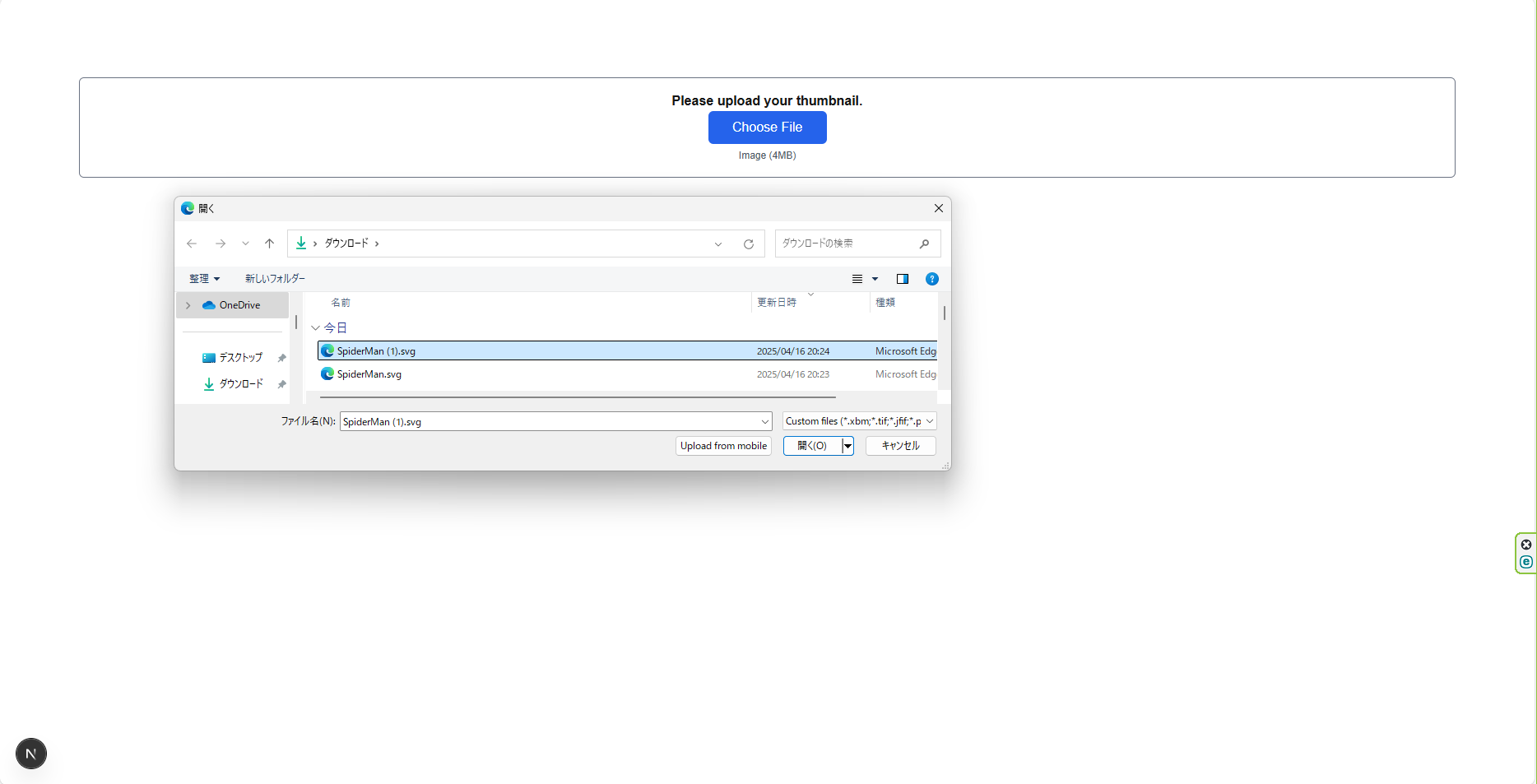The width and height of the screenshot is (1537, 784).
Task: Go up one folder level arrow
Action: point(269,244)
